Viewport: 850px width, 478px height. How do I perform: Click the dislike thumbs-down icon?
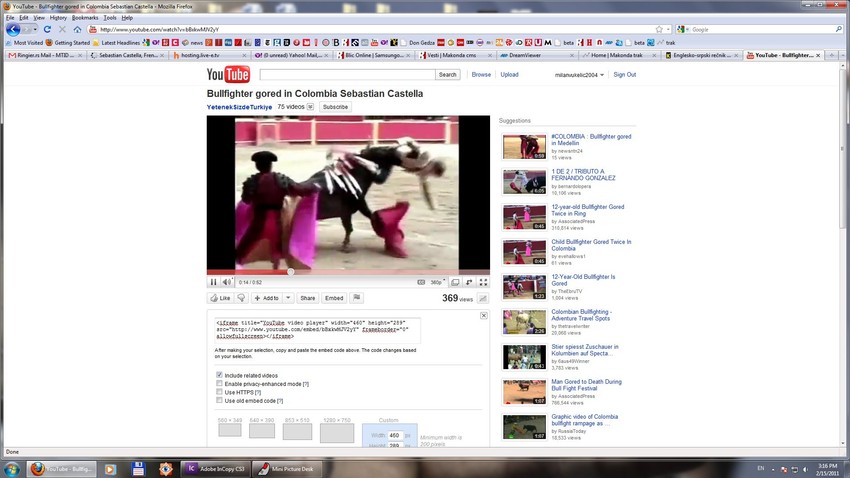point(242,298)
